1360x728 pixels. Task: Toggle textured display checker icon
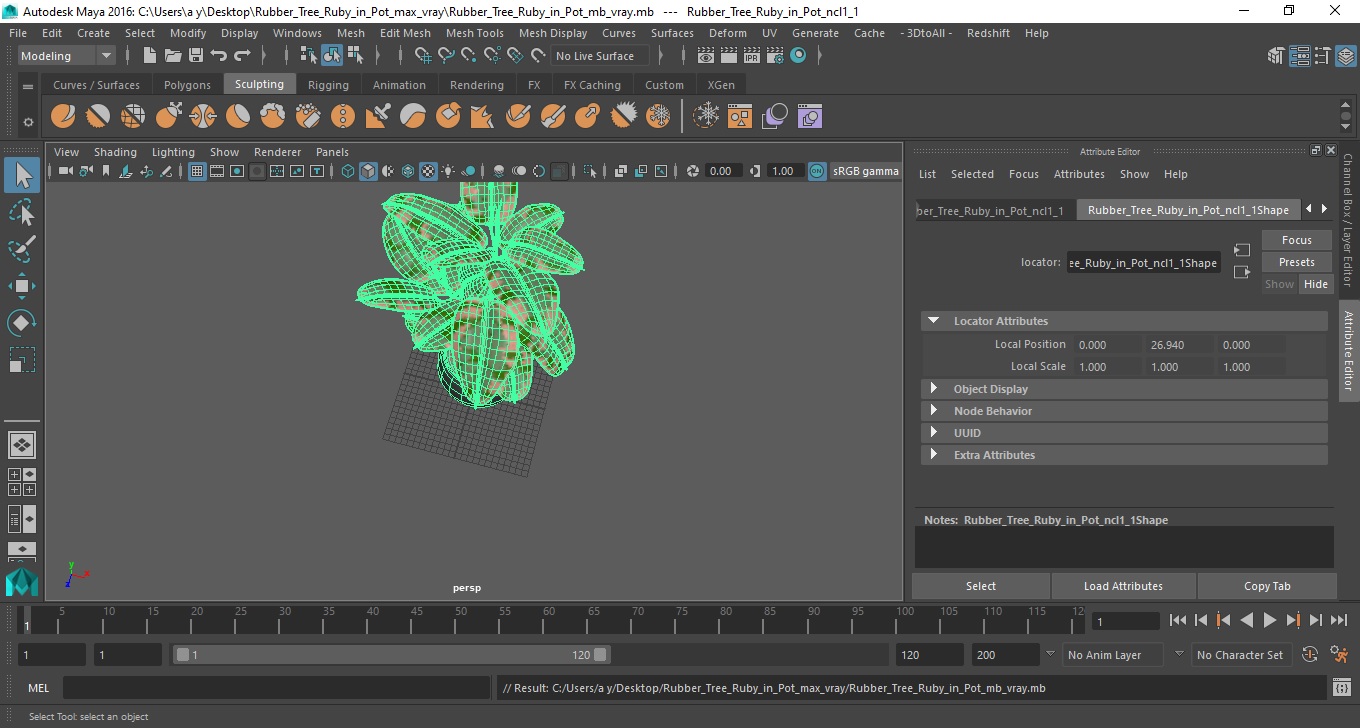(x=428, y=171)
